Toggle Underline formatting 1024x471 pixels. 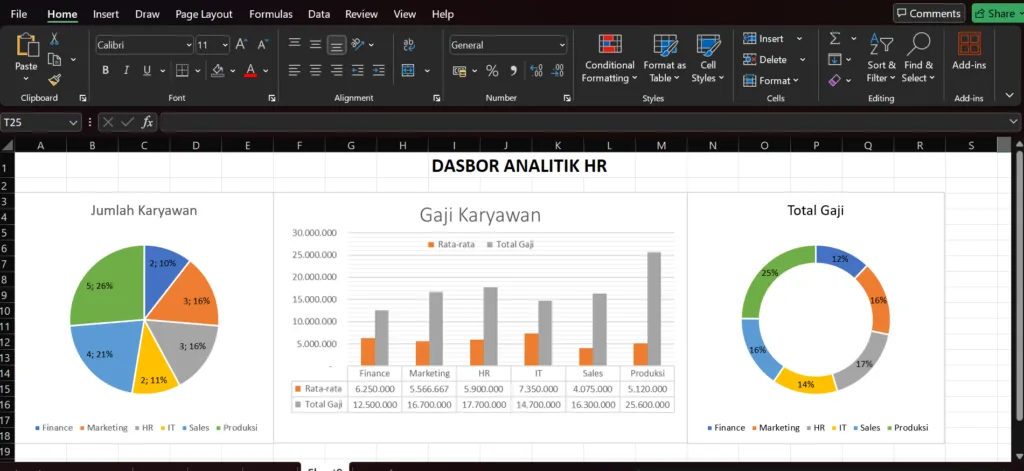[x=146, y=71]
